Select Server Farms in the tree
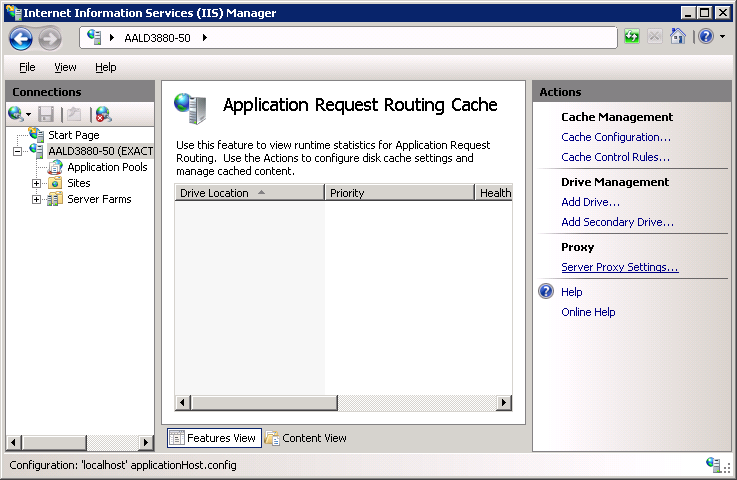The image size is (737, 480). (x=99, y=199)
